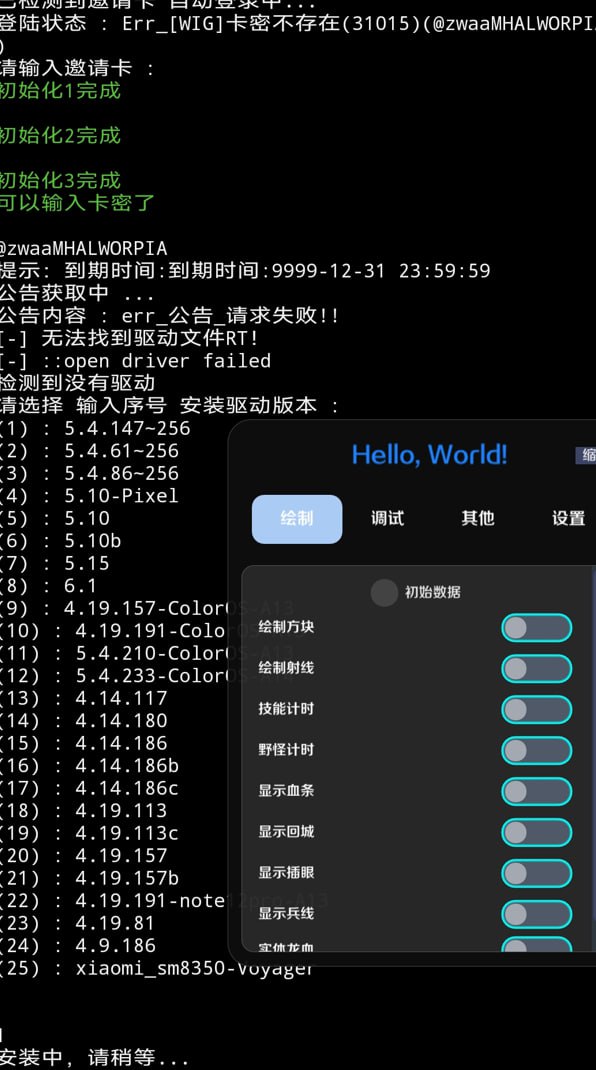This screenshot has height=1070, width=596.
Task: Click the ::open driver failed line
Action: pyautogui.click(x=135, y=360)
